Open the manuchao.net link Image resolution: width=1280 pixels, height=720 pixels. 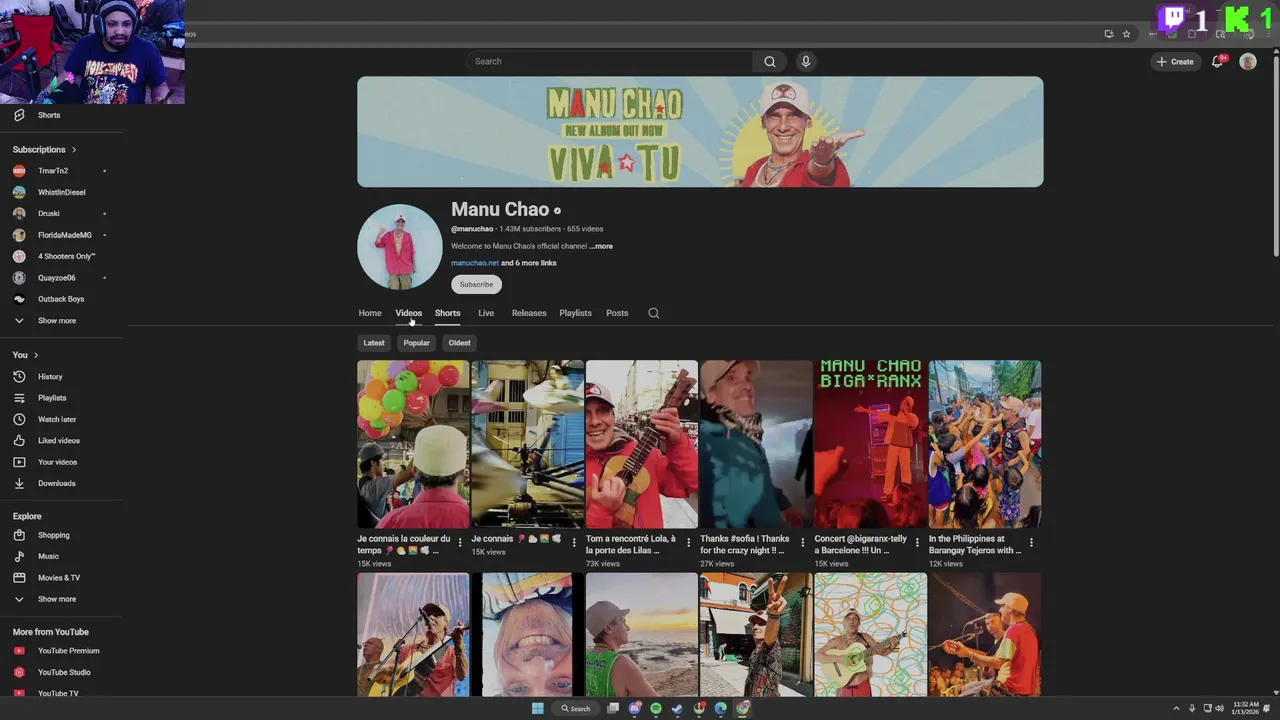pyautogui.click(x=475, y=263)
